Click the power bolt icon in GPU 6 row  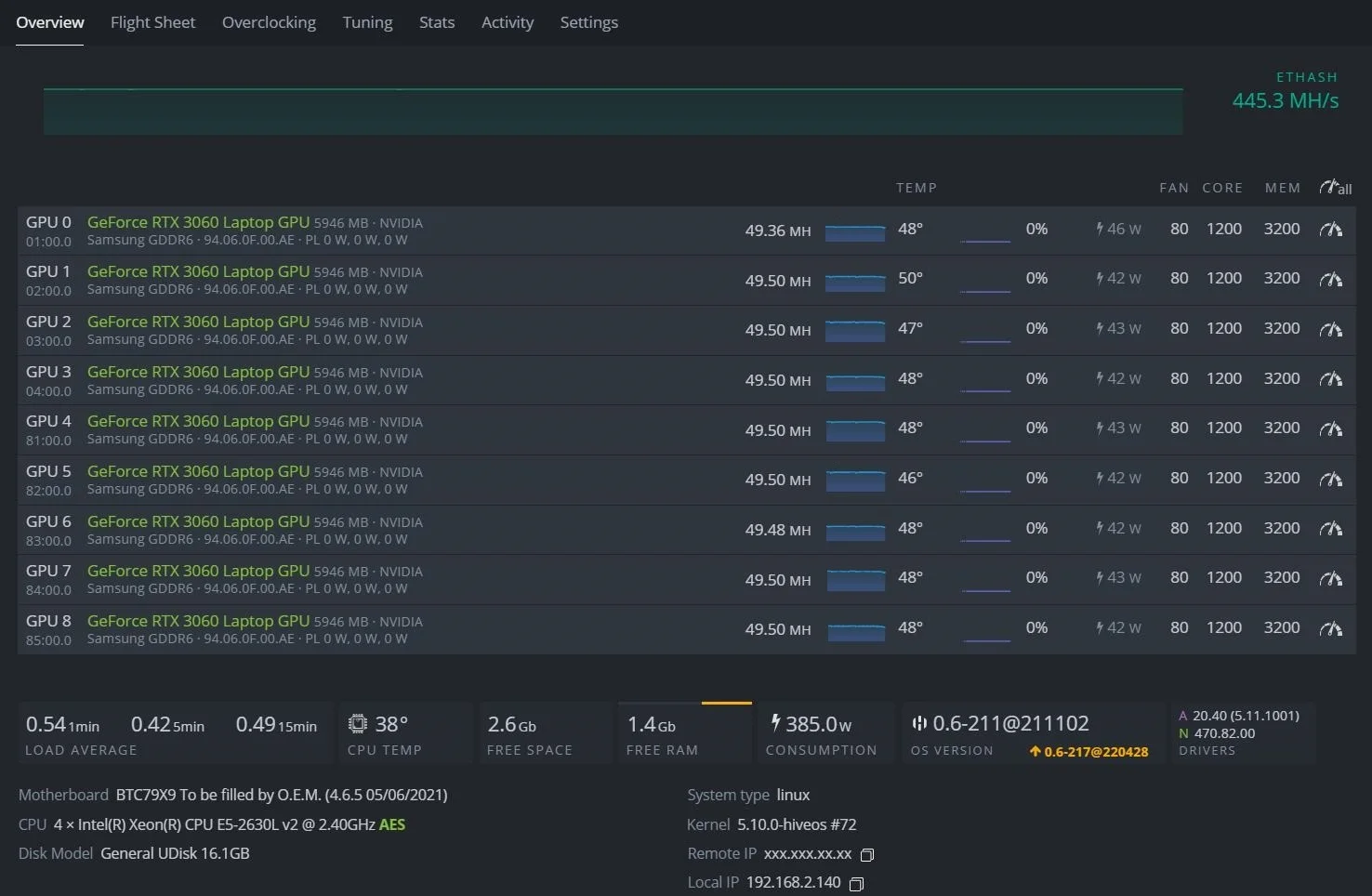click(x=1100, y=529)
